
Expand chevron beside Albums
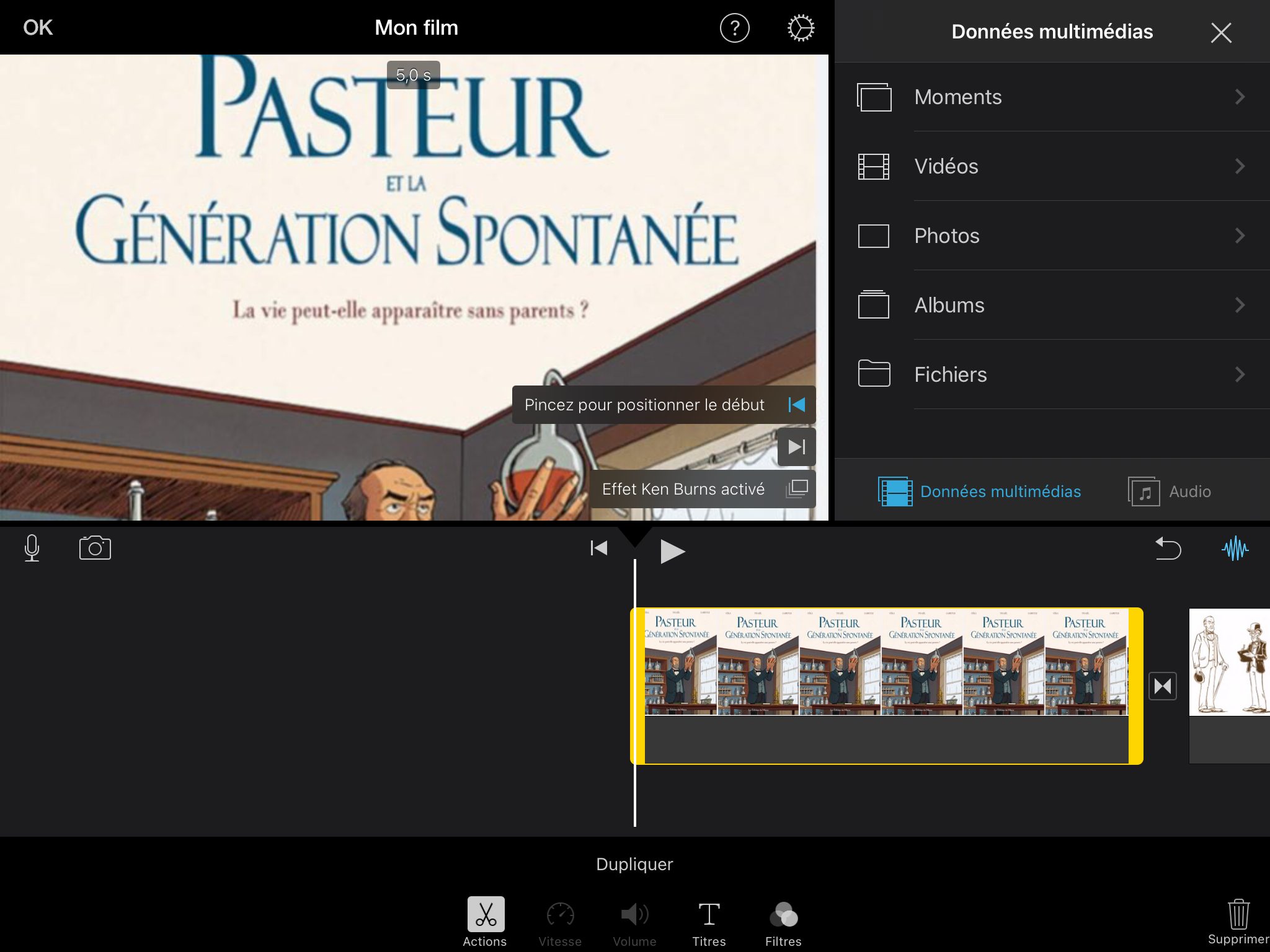[x=1240, y=305]
